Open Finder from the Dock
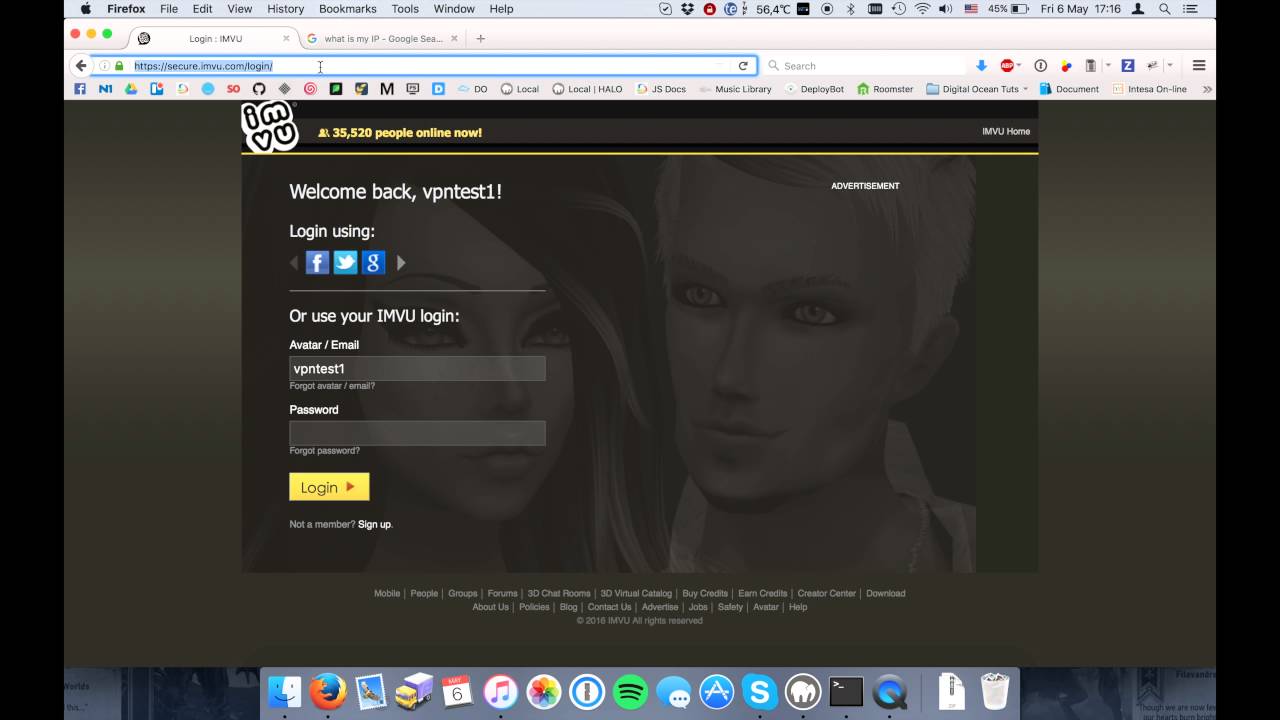 (x=286, y=692)
